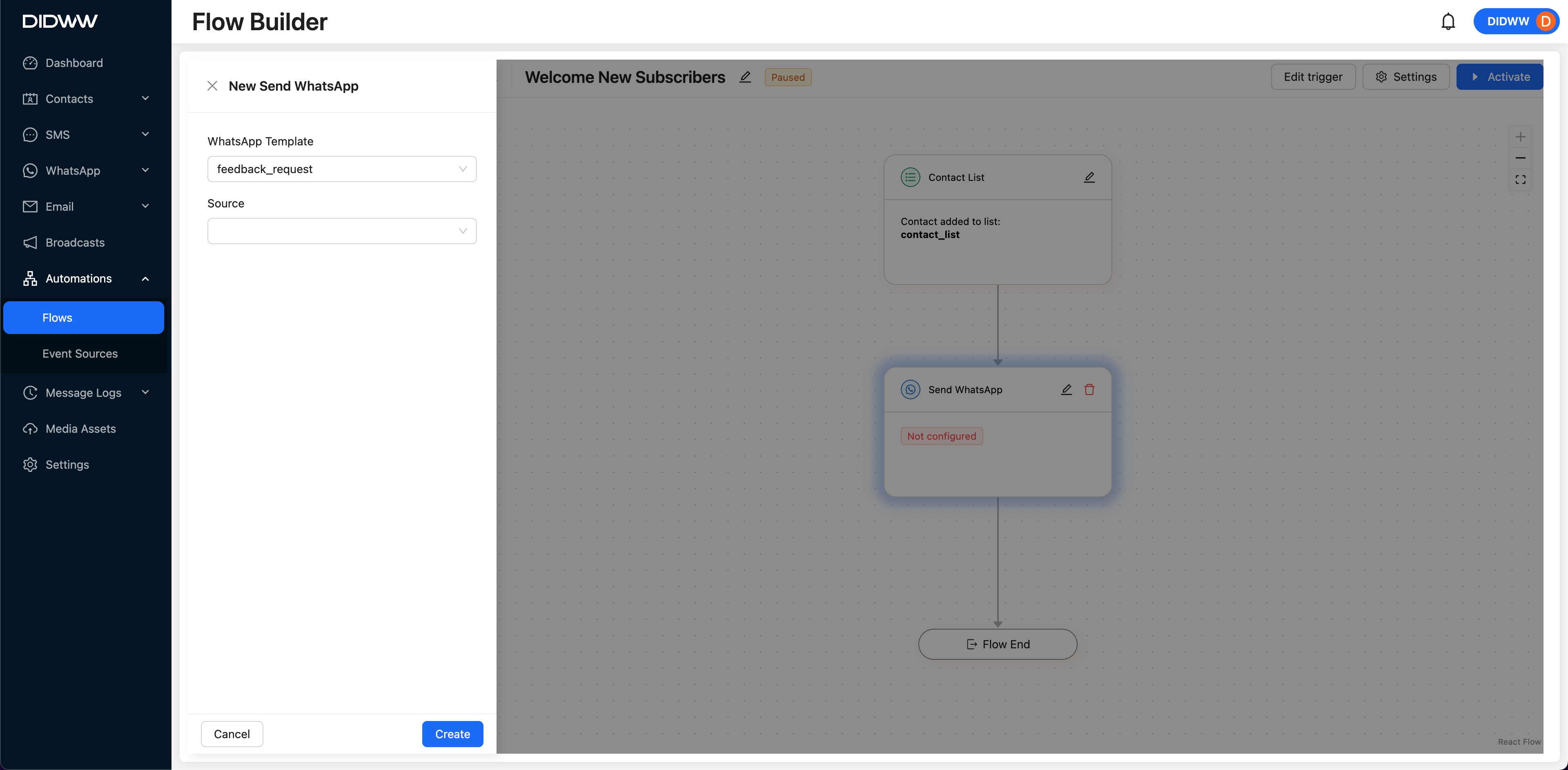The width and height of the screenshot is (1568, 770).
Task: Edit the flow name with pencil icon
Action: click(745, 77)
